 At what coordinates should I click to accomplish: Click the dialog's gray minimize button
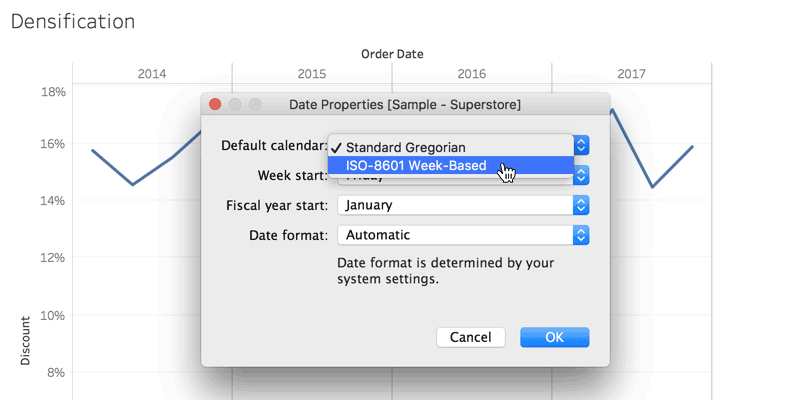point(235,104)
